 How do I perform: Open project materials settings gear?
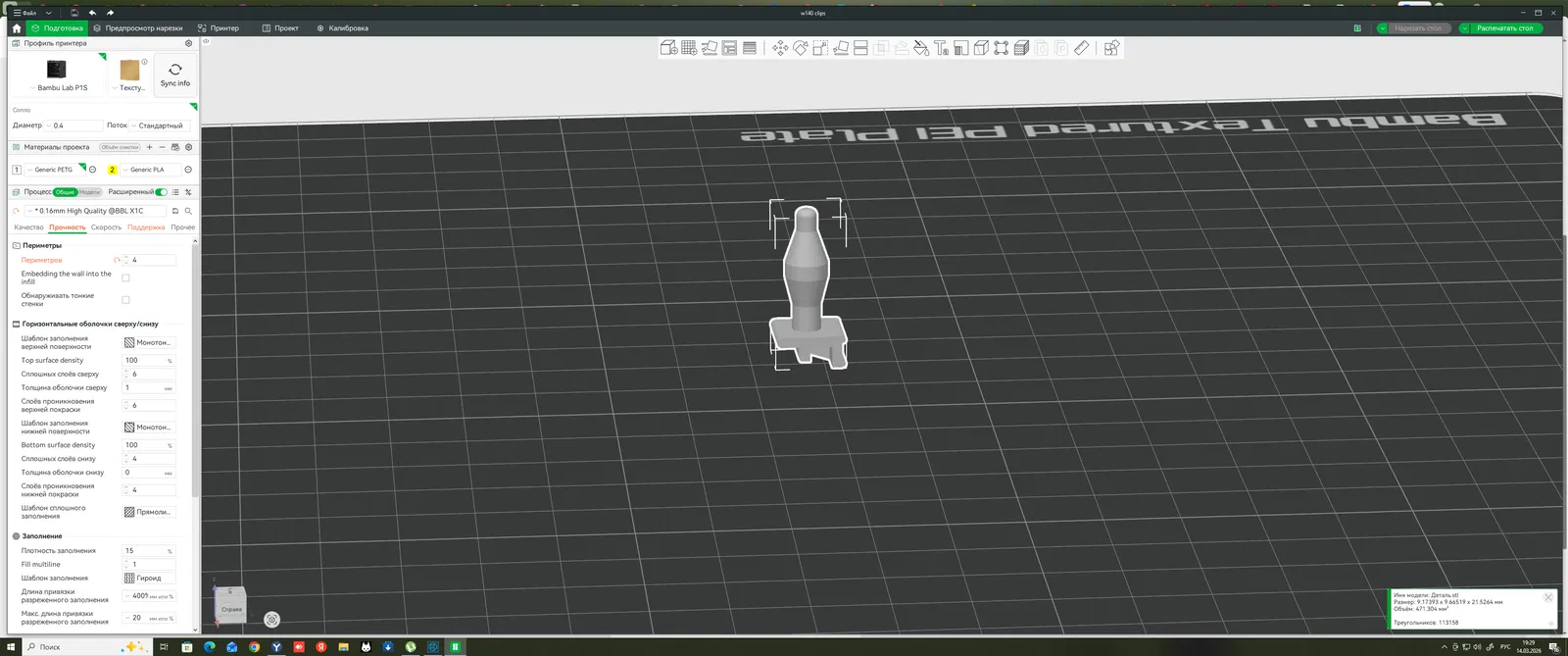(188, 147)
